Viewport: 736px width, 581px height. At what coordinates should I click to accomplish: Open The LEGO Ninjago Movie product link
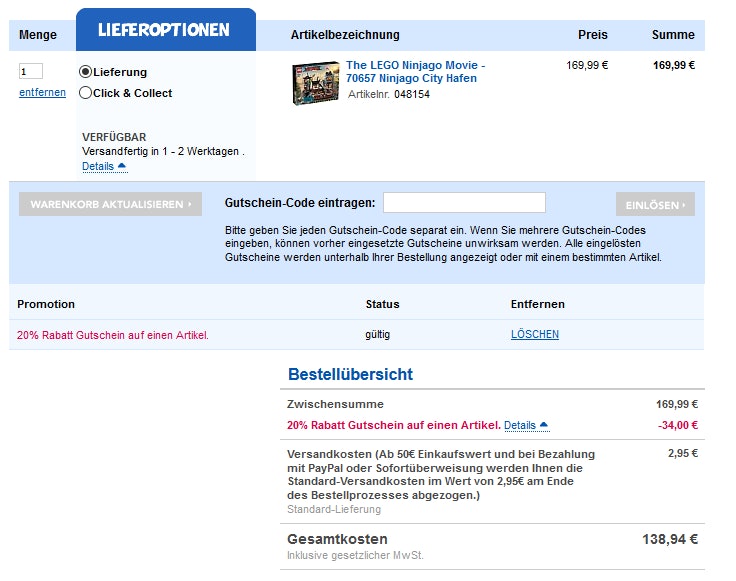coord(415,72)
